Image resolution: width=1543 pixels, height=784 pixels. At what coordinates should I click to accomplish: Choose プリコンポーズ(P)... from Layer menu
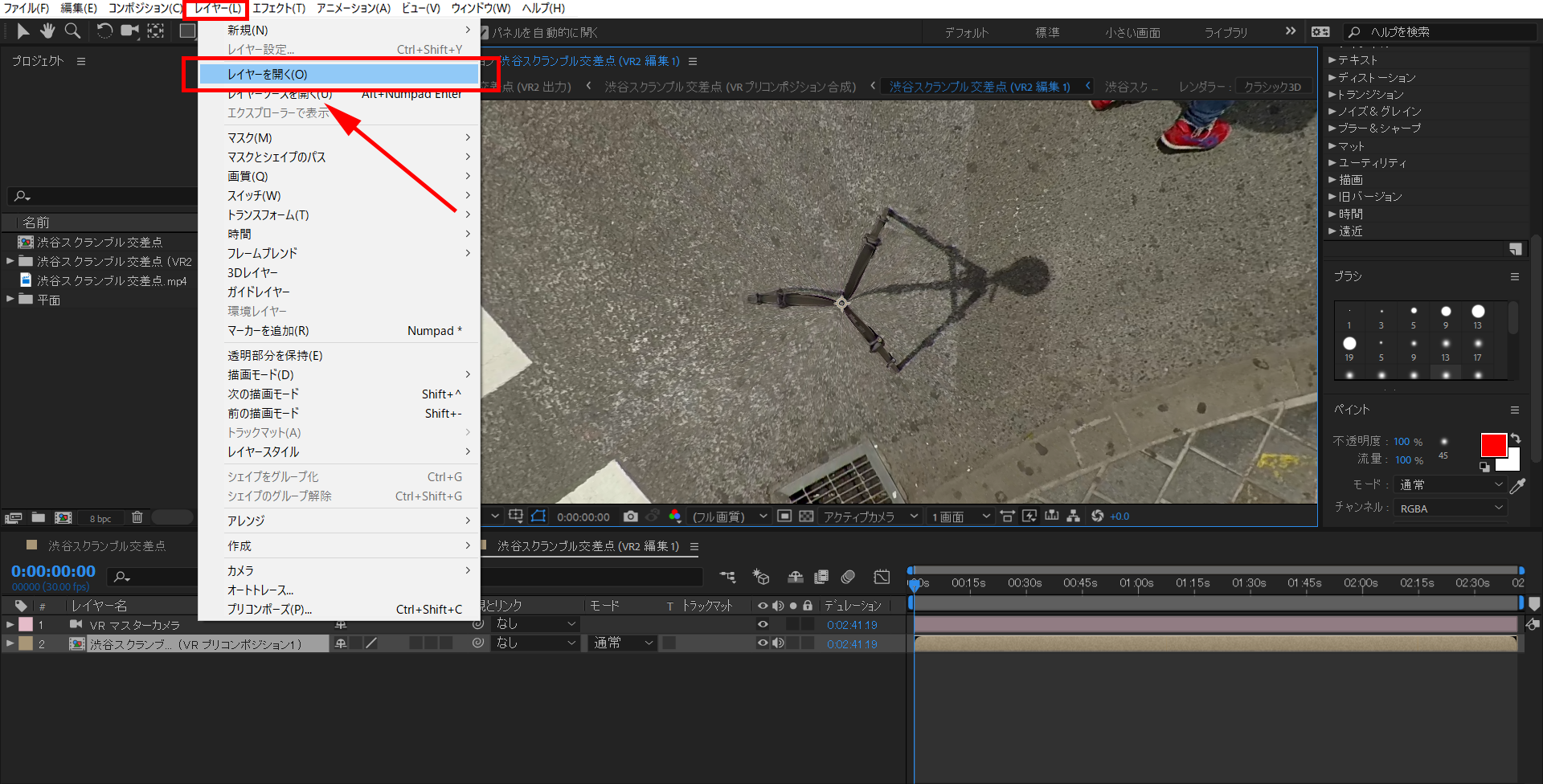click(x=338, y=609)
